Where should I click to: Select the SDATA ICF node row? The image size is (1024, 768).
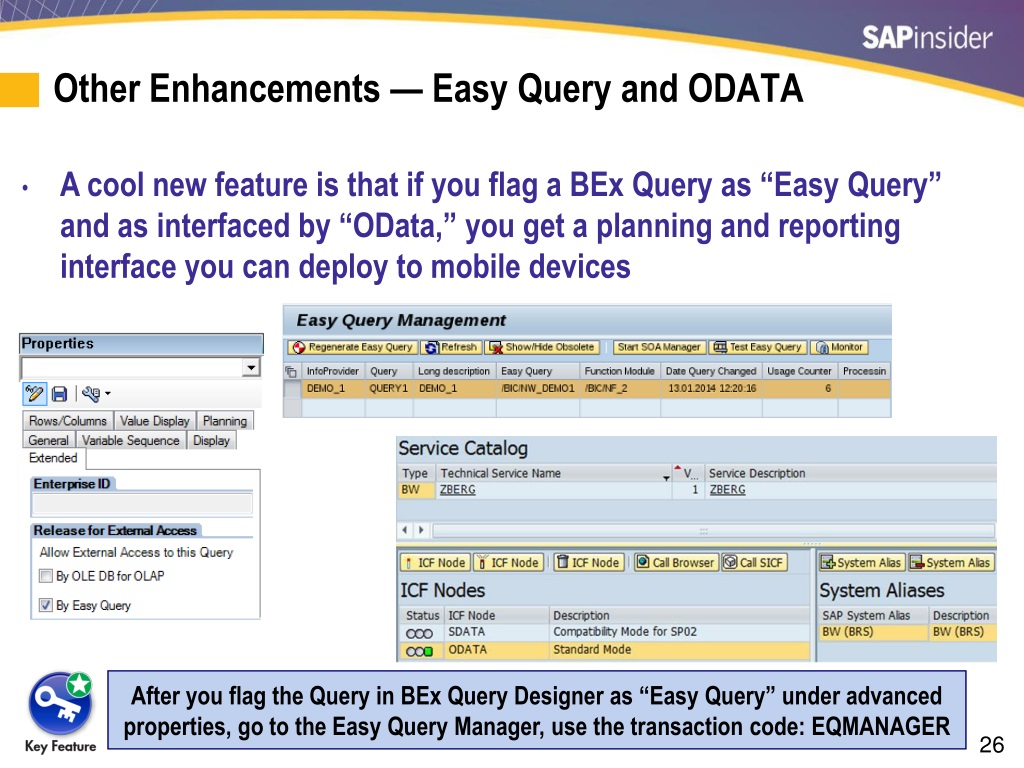604,632
